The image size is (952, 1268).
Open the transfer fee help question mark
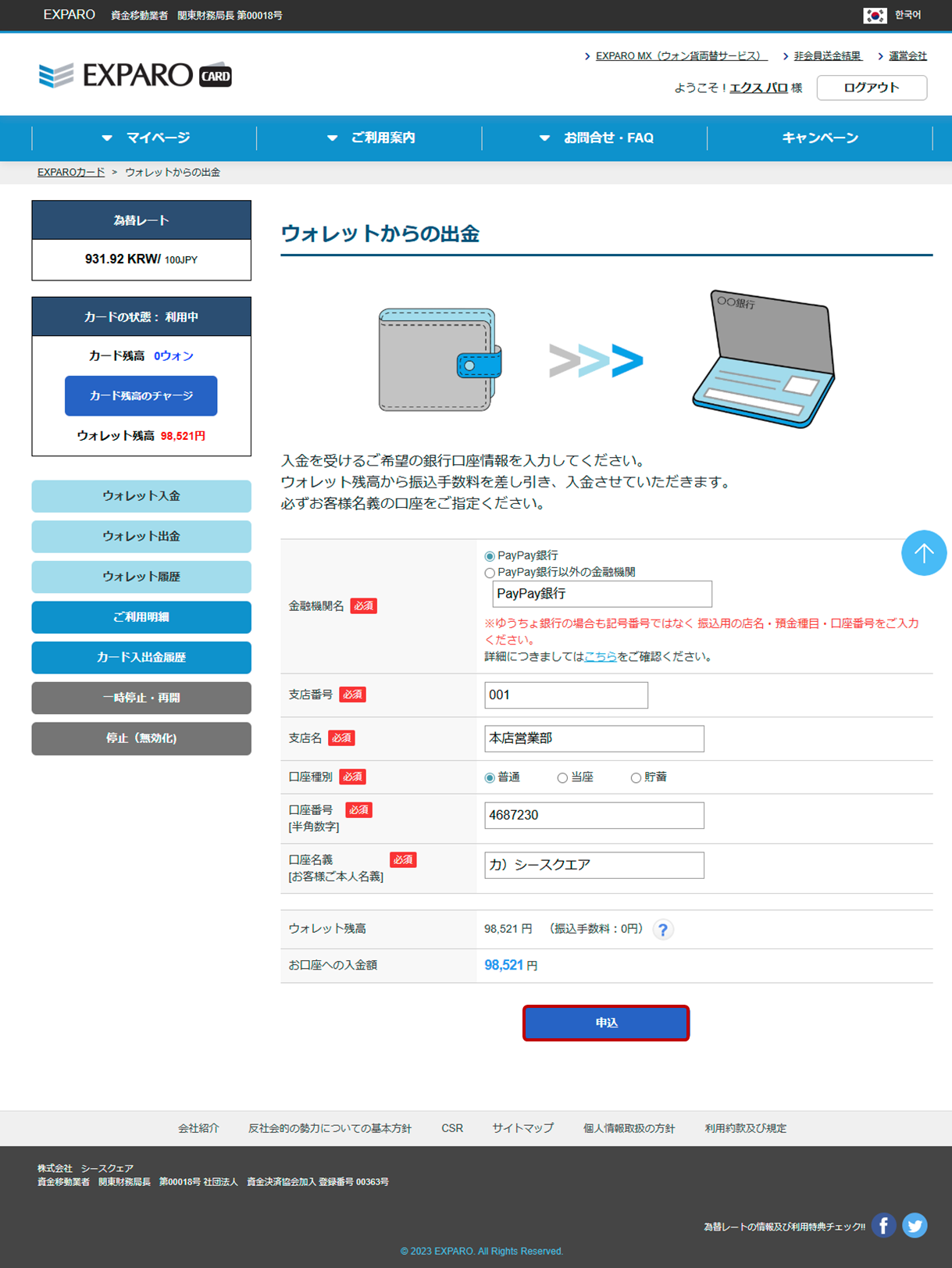663,930
